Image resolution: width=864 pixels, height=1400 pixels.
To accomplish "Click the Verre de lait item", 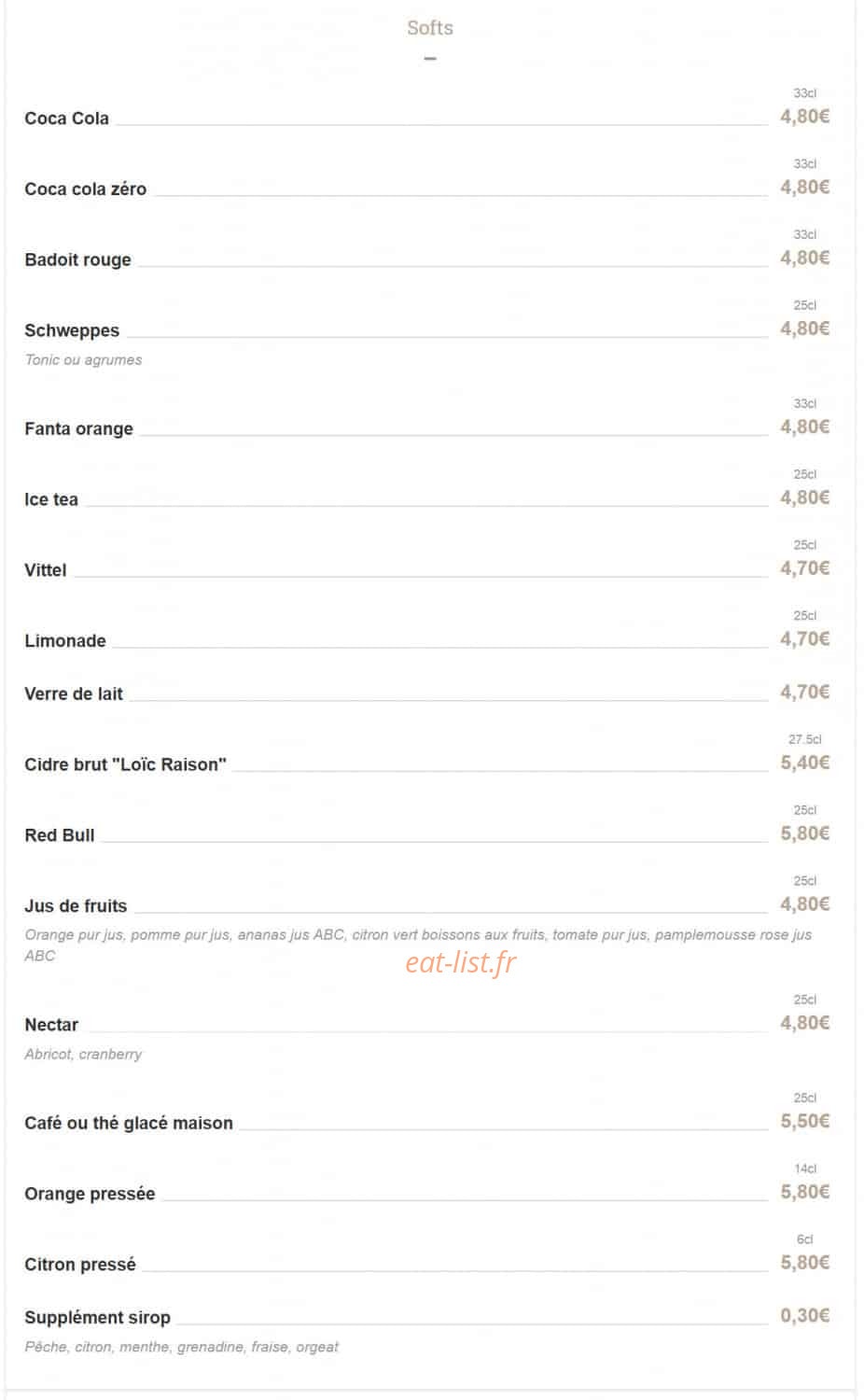I will tap(74, 694).
